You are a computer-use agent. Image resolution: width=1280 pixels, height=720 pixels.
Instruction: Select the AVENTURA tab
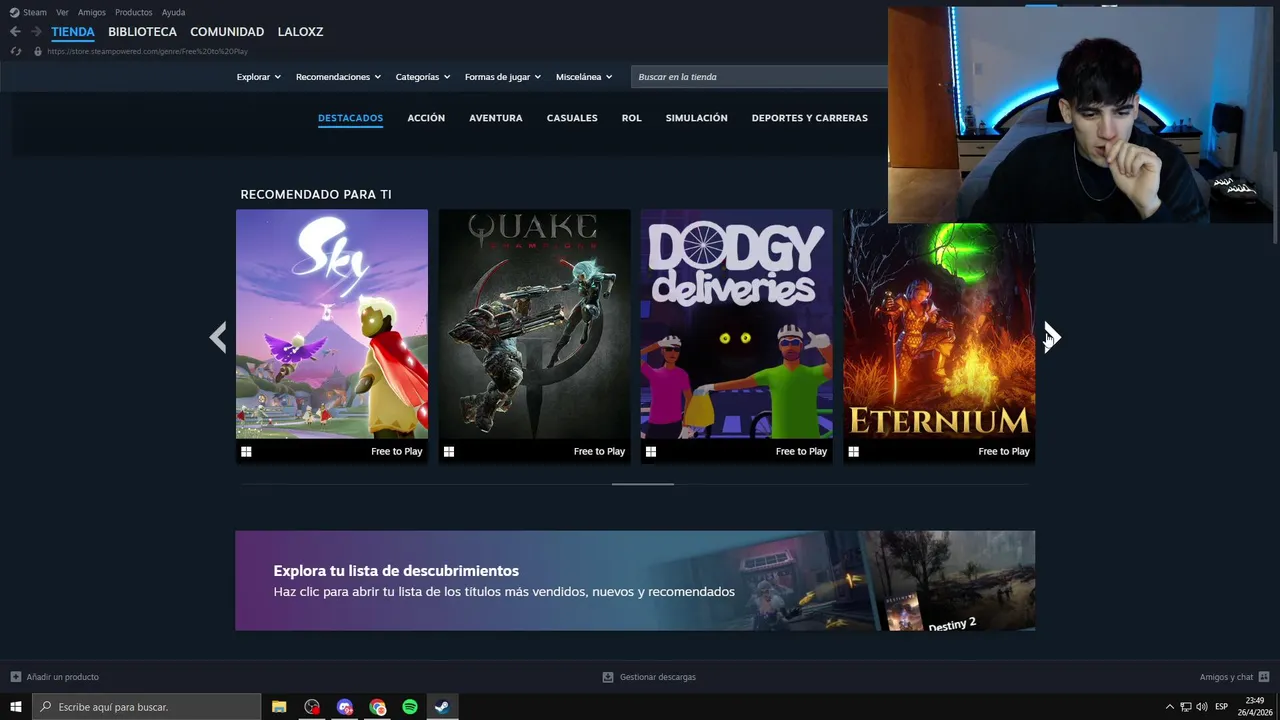(x=496, y=118)
